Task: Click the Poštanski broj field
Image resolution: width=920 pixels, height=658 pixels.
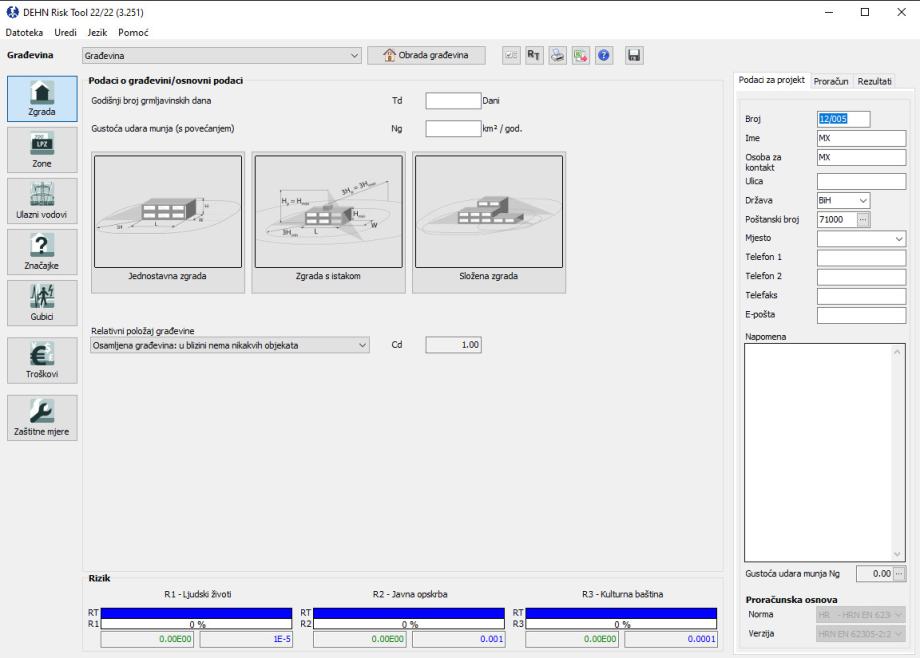Action: pos(837,220)
